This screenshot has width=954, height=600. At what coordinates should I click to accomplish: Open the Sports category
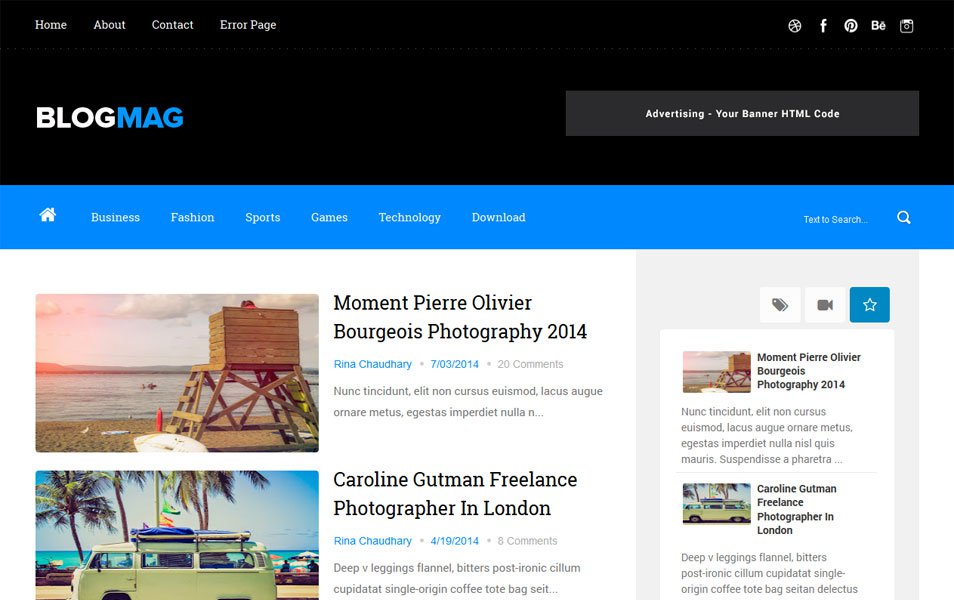tap(263, 217)
